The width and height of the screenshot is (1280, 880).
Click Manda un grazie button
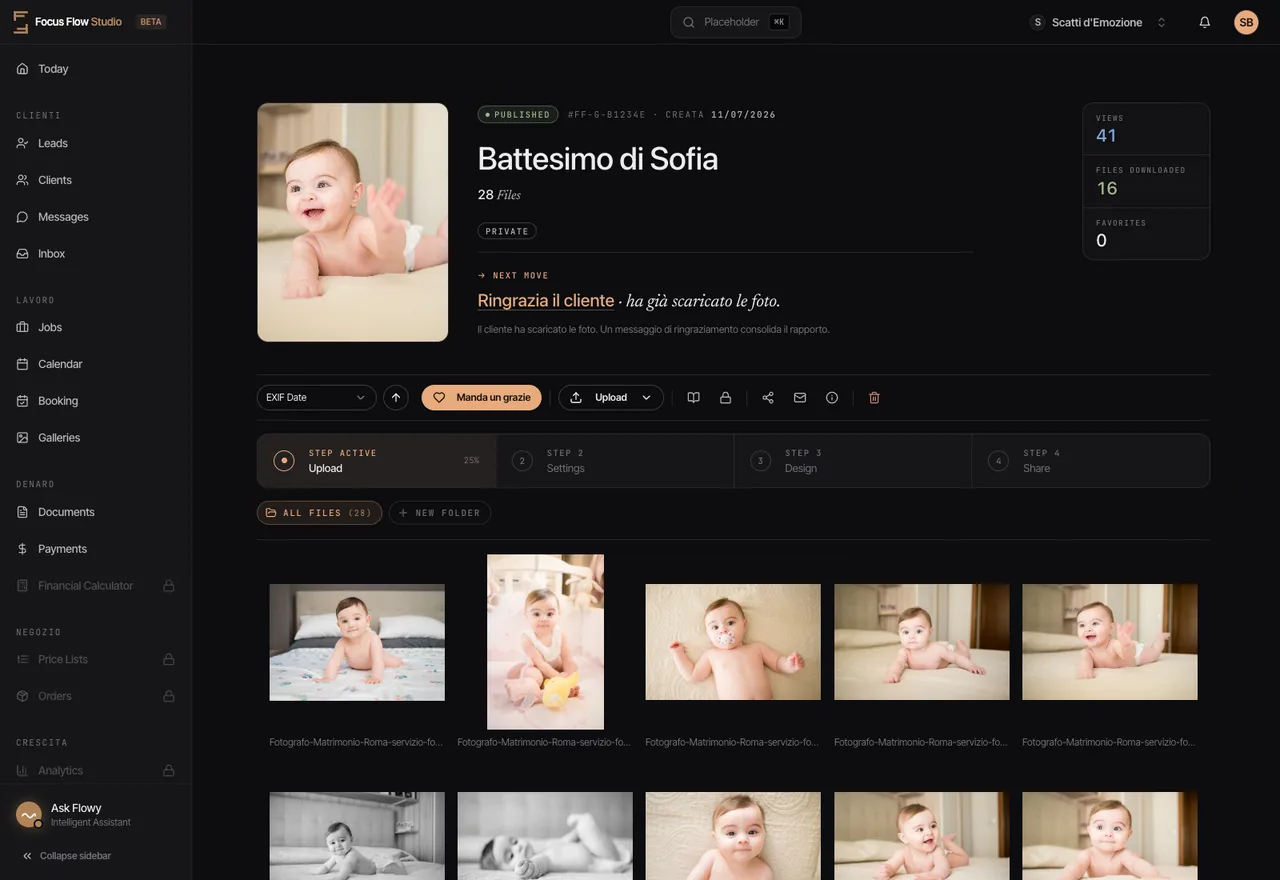pyautogui.click(x=482, y=397)
